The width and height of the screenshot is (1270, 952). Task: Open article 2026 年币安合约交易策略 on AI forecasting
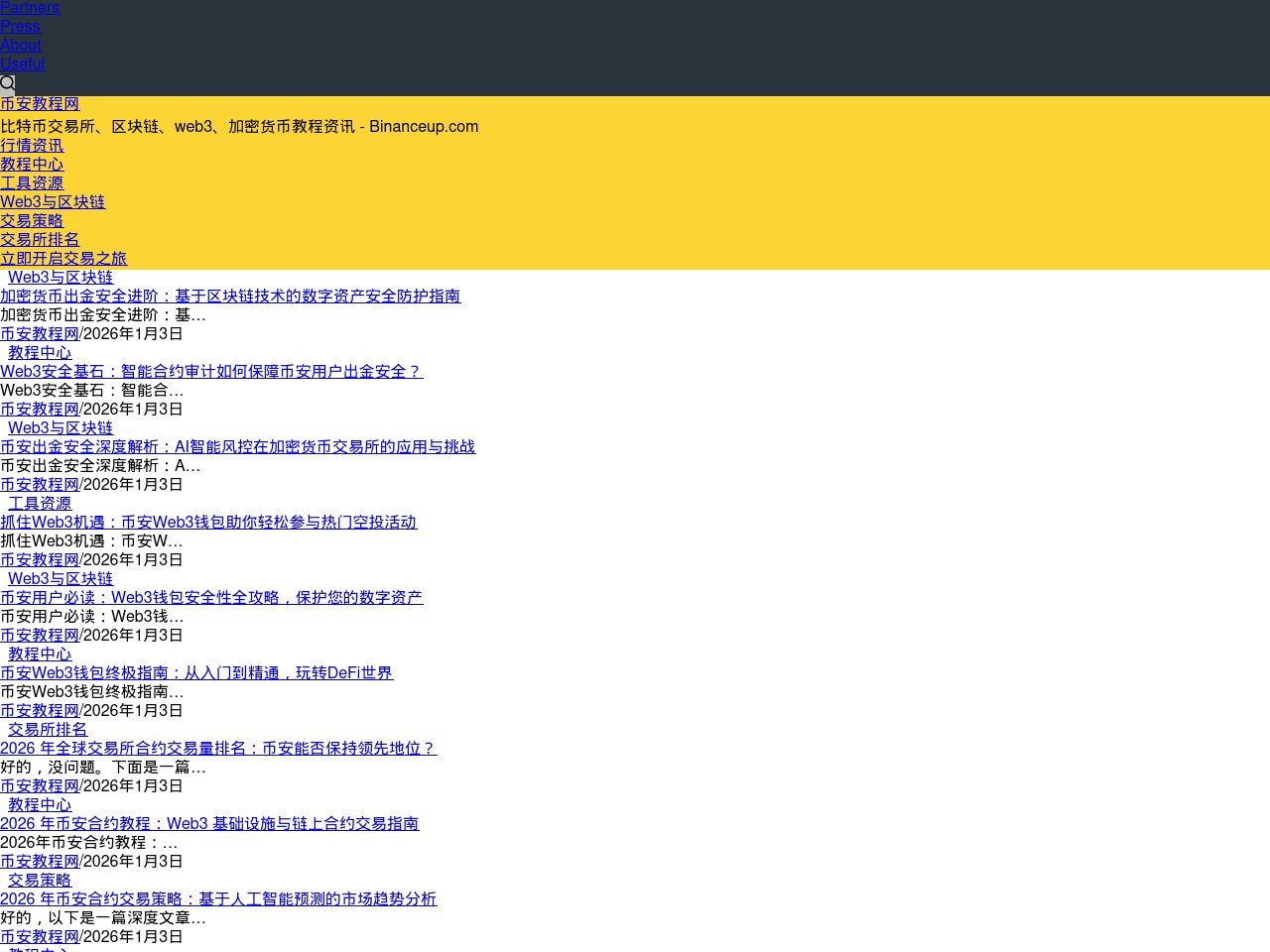(218, 899)
